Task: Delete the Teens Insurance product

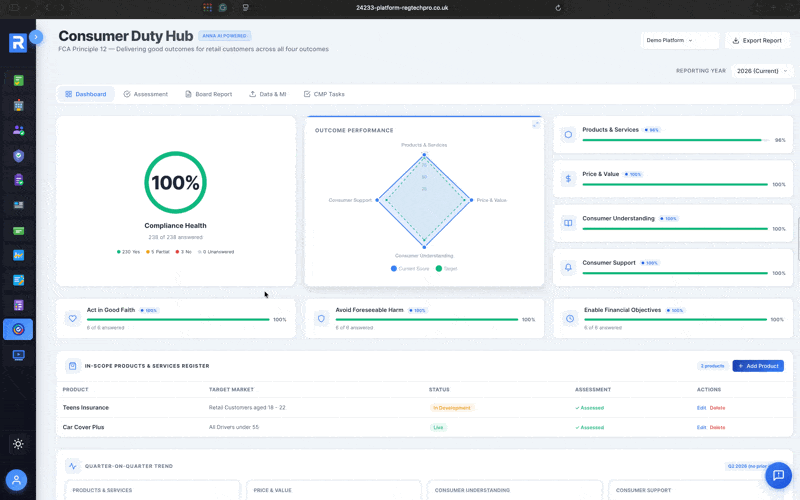Action: tap(717, 408)
